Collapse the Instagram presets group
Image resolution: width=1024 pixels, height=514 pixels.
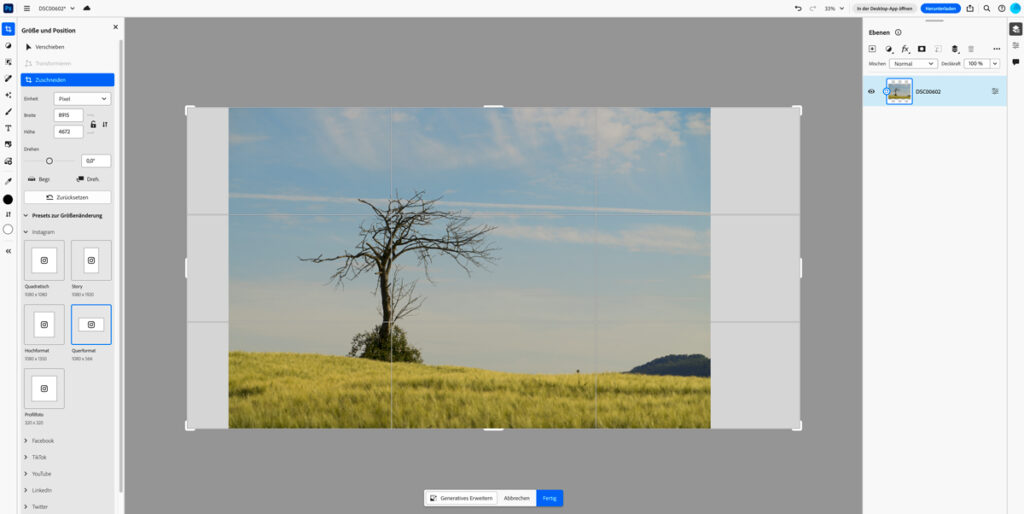[26, 232]
